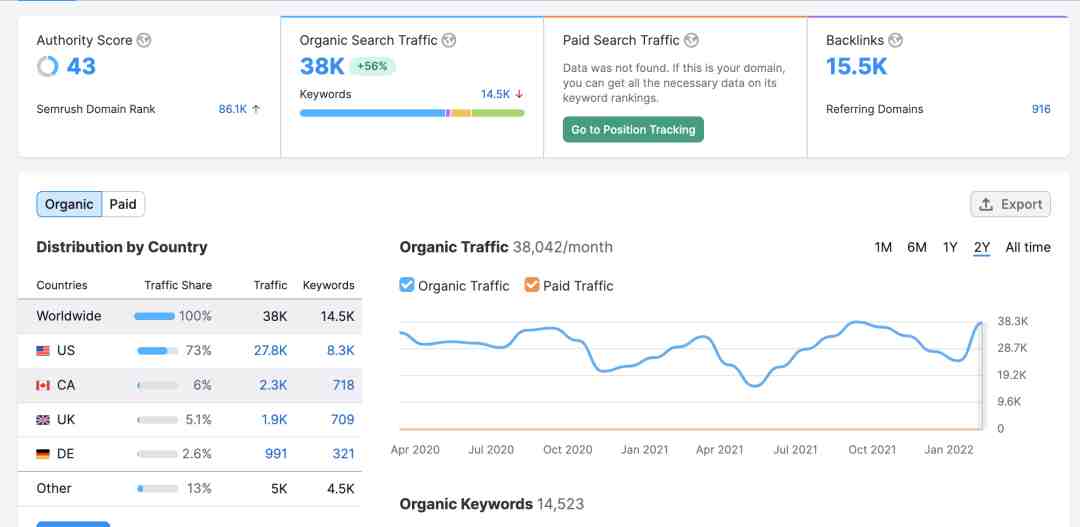This screenshot has height=527, width=1080.
Task: Click the US flag icon
Action: point(43,351)
